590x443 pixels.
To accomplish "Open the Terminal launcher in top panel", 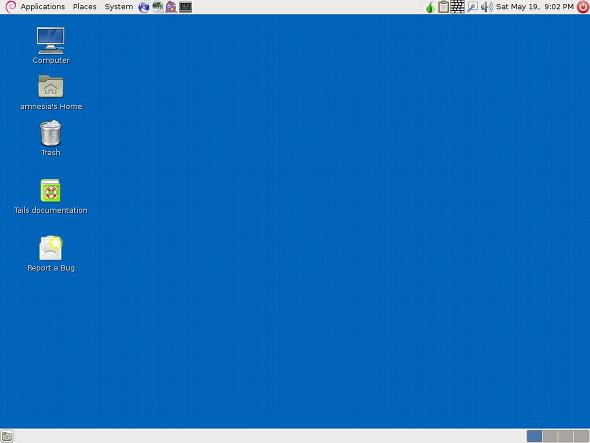I will [x=185, y=7].
